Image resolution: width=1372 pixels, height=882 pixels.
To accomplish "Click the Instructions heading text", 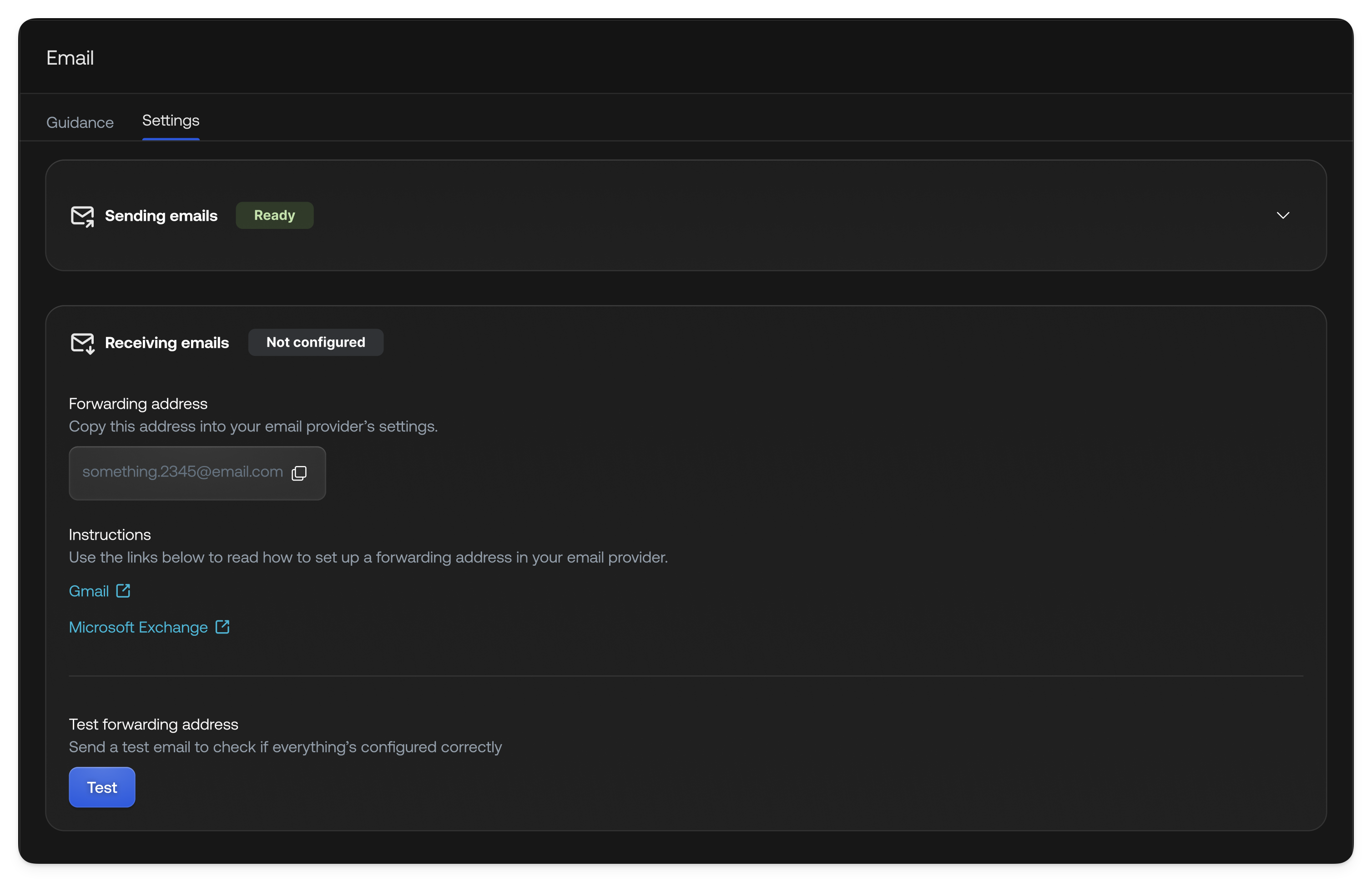I will [110, 535].
